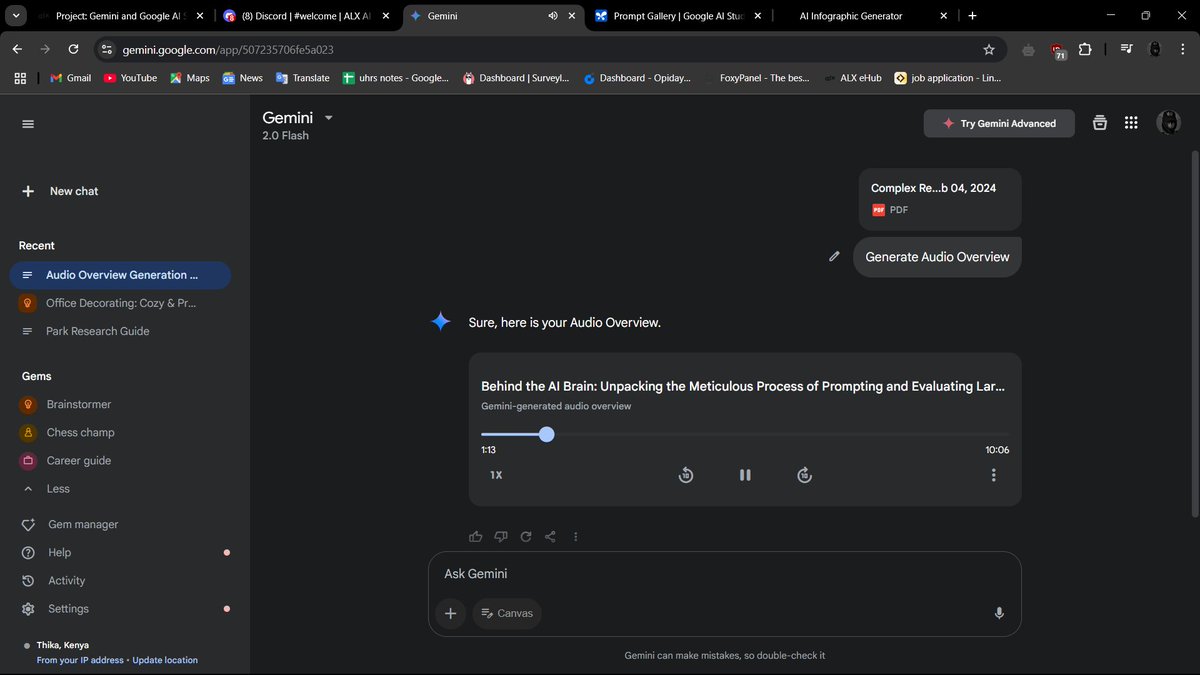This screenshot has width=1200, height=675.
Task: Open the Career guide gem
Action: pos(120,461)
